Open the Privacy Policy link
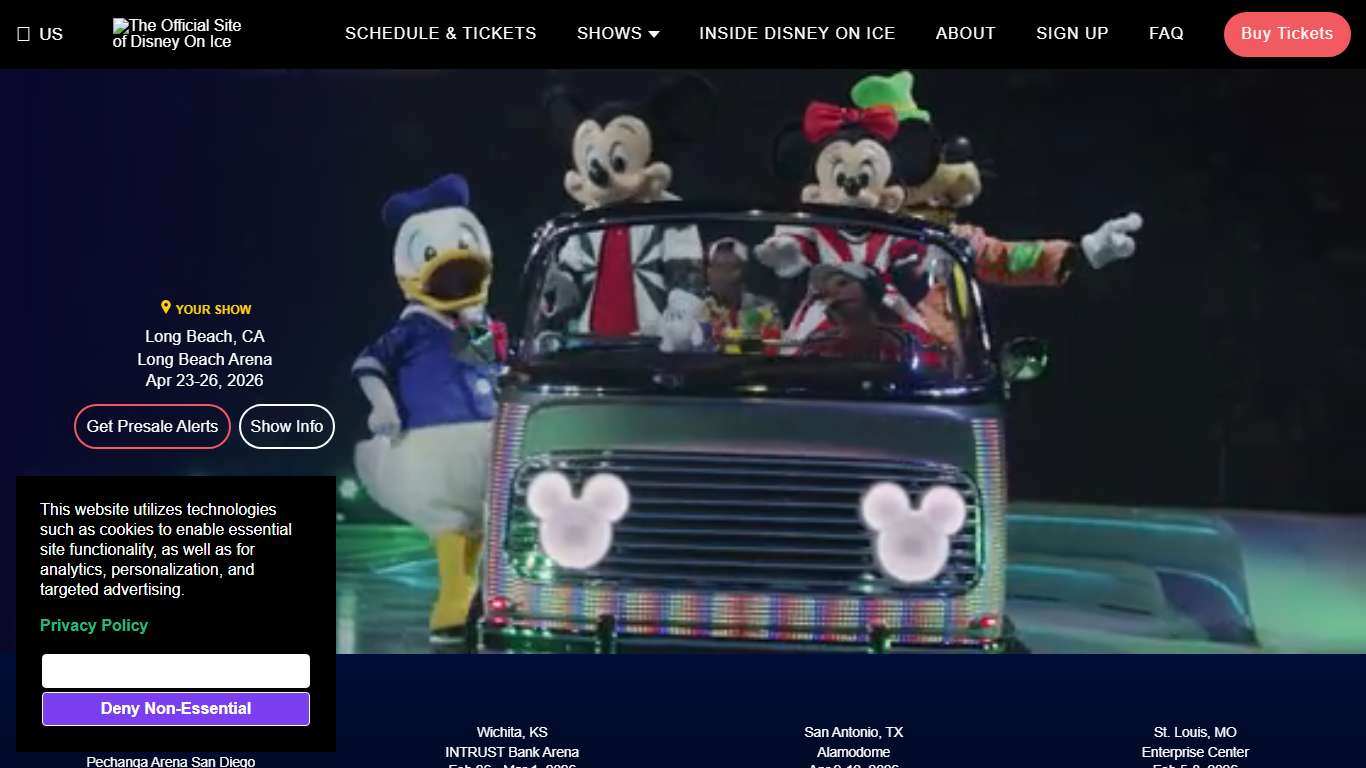This screenshot has width=1366, height=768. [93, 625]
